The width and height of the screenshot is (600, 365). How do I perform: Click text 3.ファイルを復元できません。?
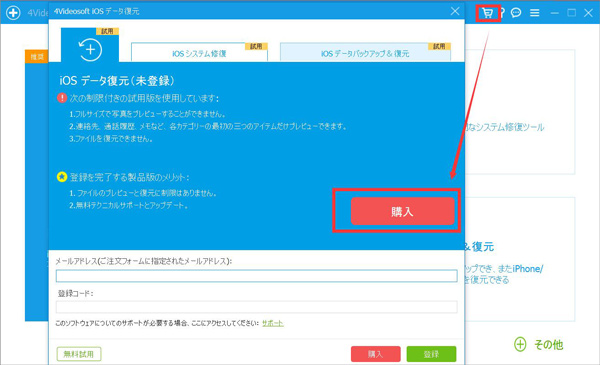pos(111,139)
